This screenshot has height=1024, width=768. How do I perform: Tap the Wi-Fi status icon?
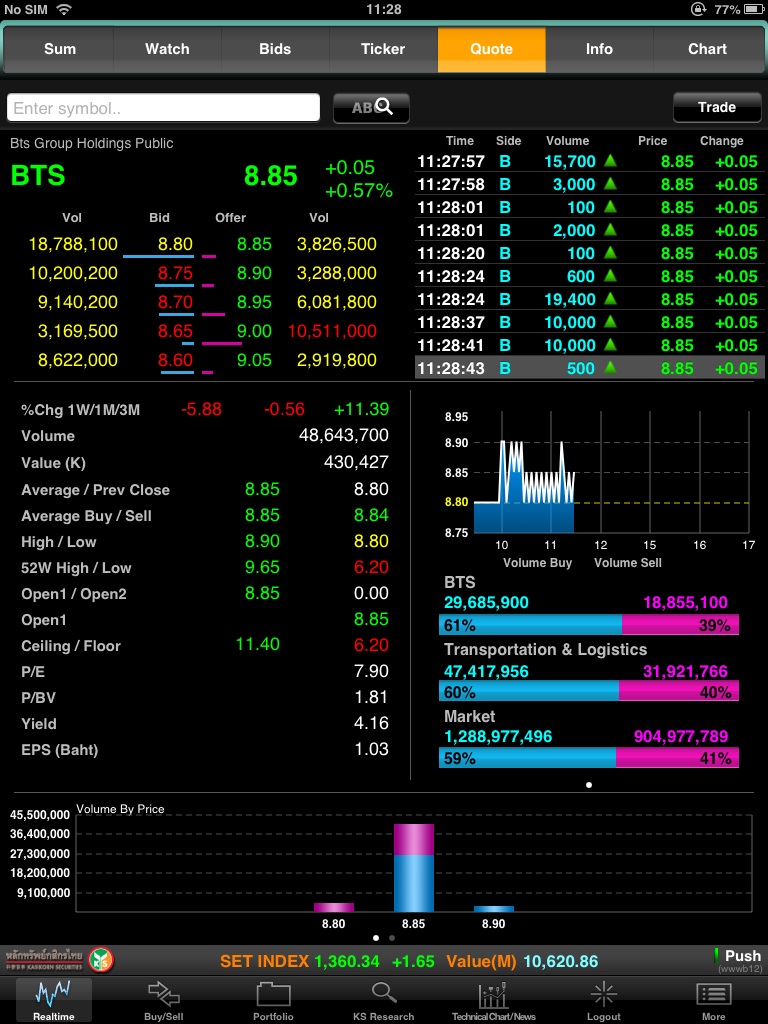63,9
